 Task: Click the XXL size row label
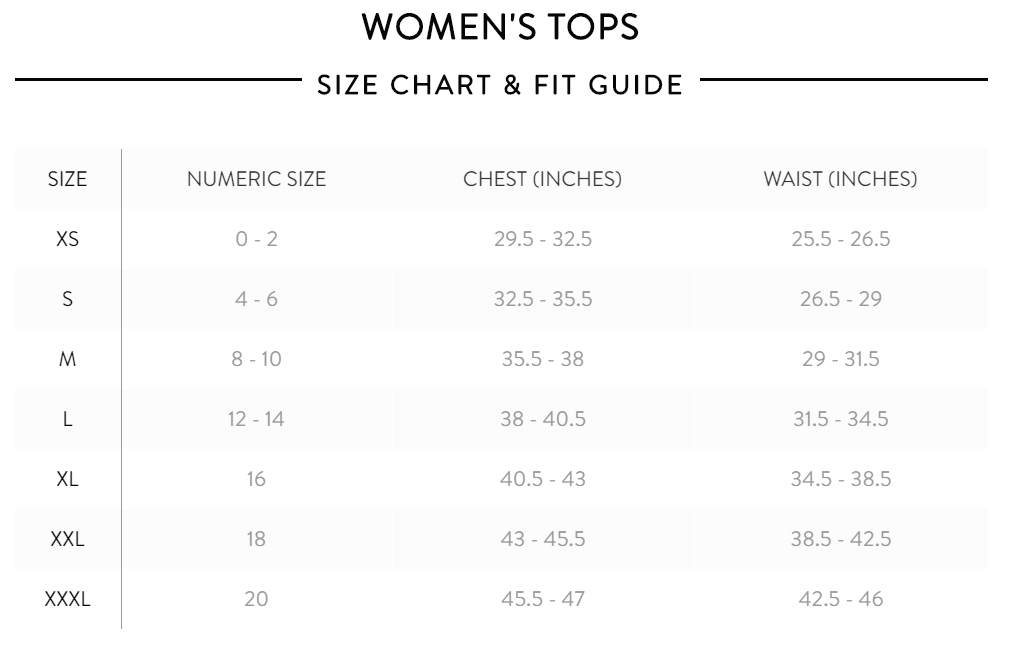pos(67,539)
